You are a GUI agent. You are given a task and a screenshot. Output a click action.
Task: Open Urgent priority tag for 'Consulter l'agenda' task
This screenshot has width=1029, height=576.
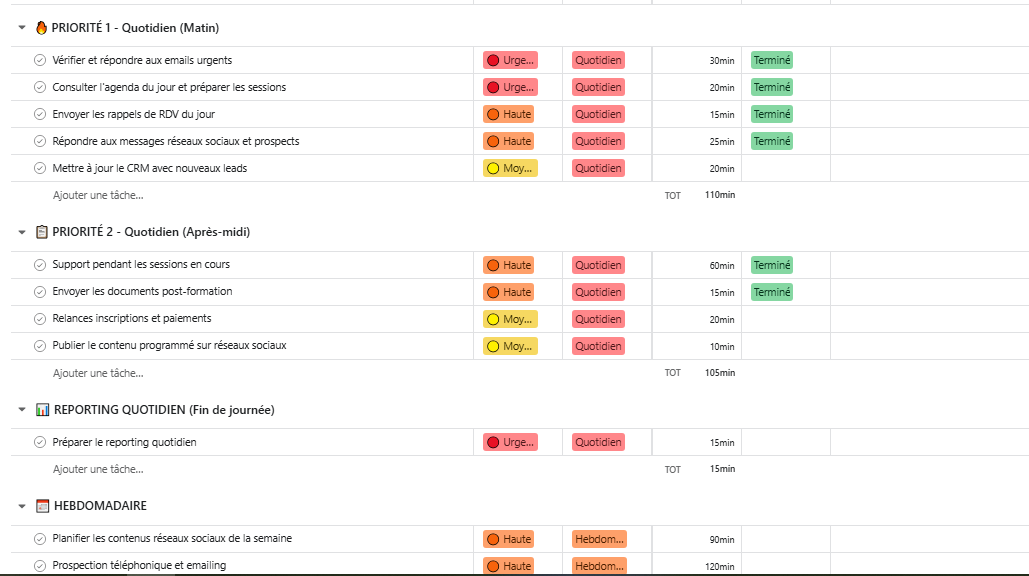click(511, 87)
